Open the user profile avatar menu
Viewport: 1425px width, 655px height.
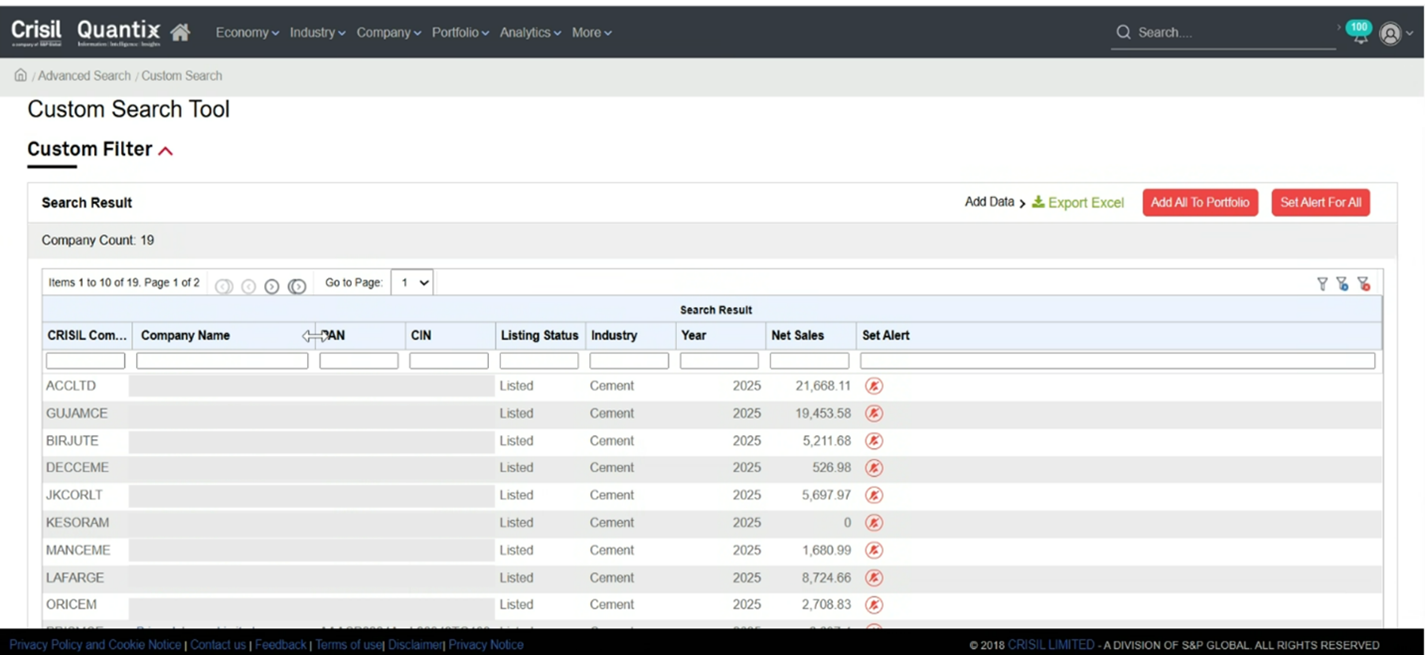point(1390,34)
